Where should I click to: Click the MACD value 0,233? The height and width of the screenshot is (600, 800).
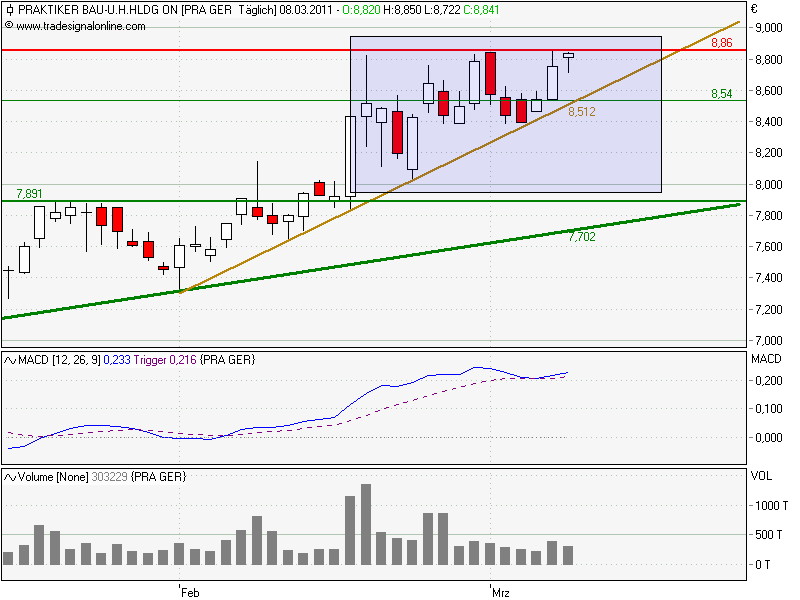[x=117, y=360]
